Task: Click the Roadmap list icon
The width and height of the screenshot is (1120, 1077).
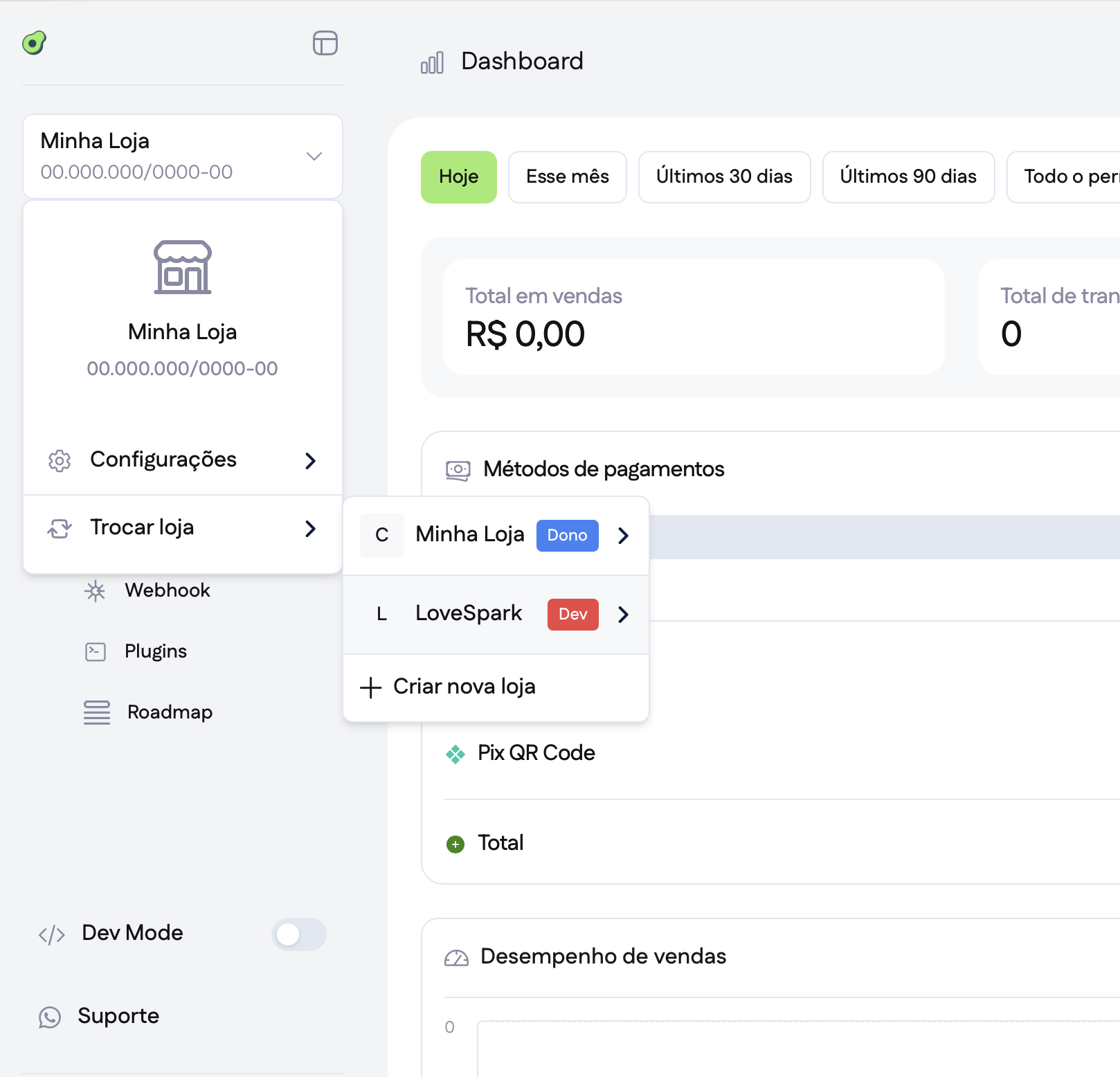Action: tap(97, 712)
